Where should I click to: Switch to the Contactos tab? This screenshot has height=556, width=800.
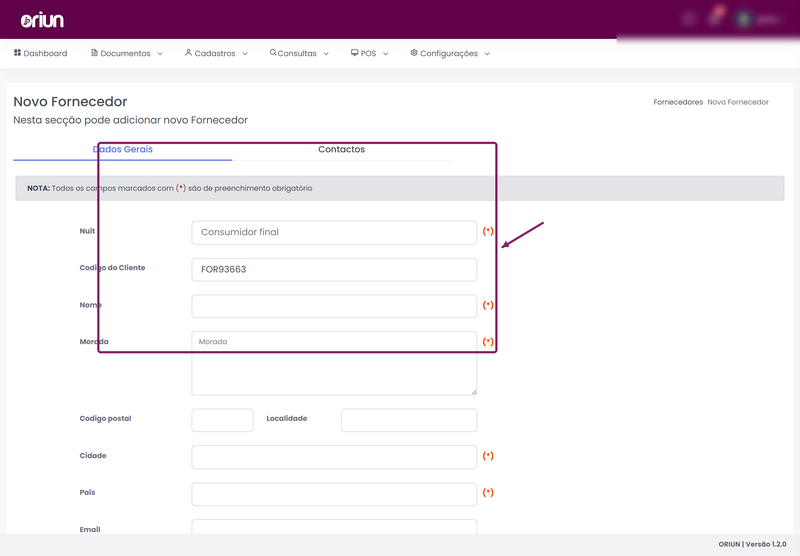[341, 149]
